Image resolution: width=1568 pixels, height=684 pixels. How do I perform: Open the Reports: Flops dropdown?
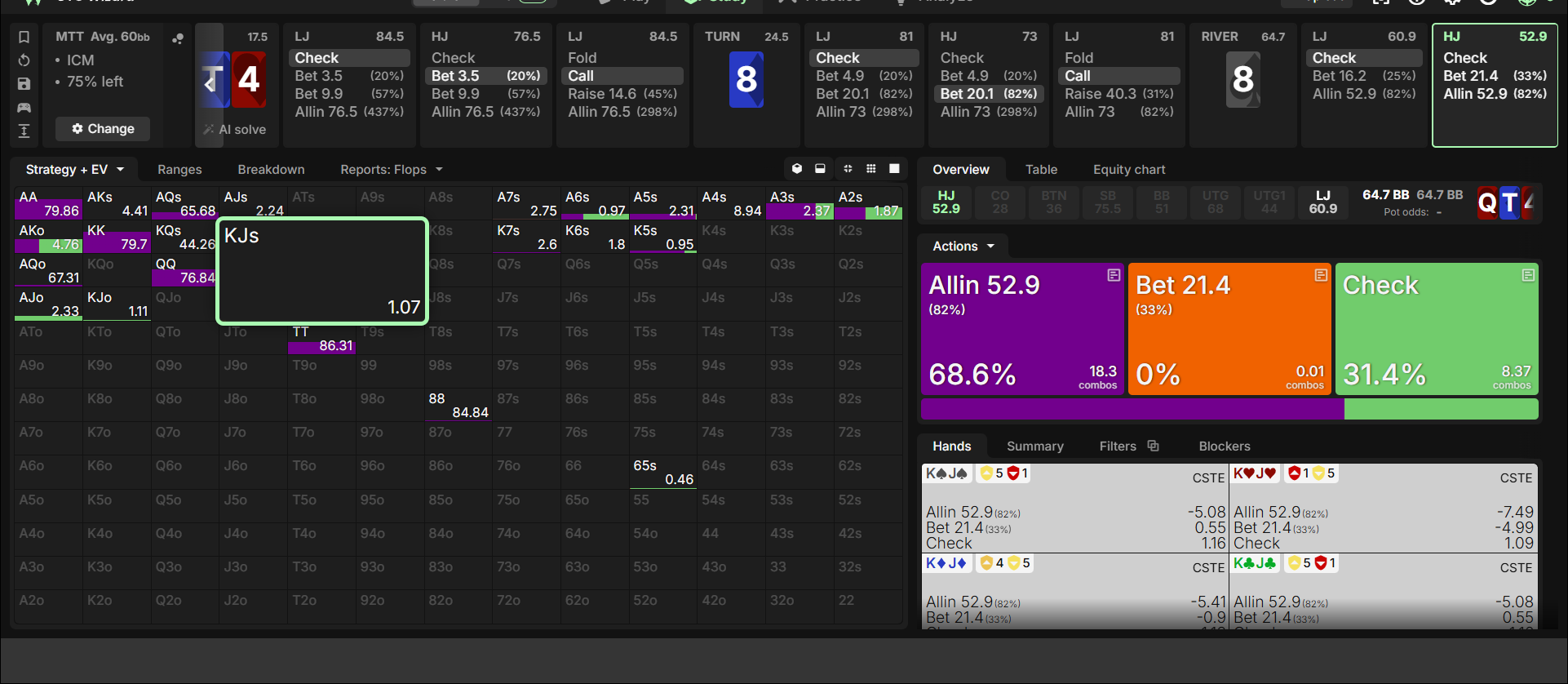point(392,170)
